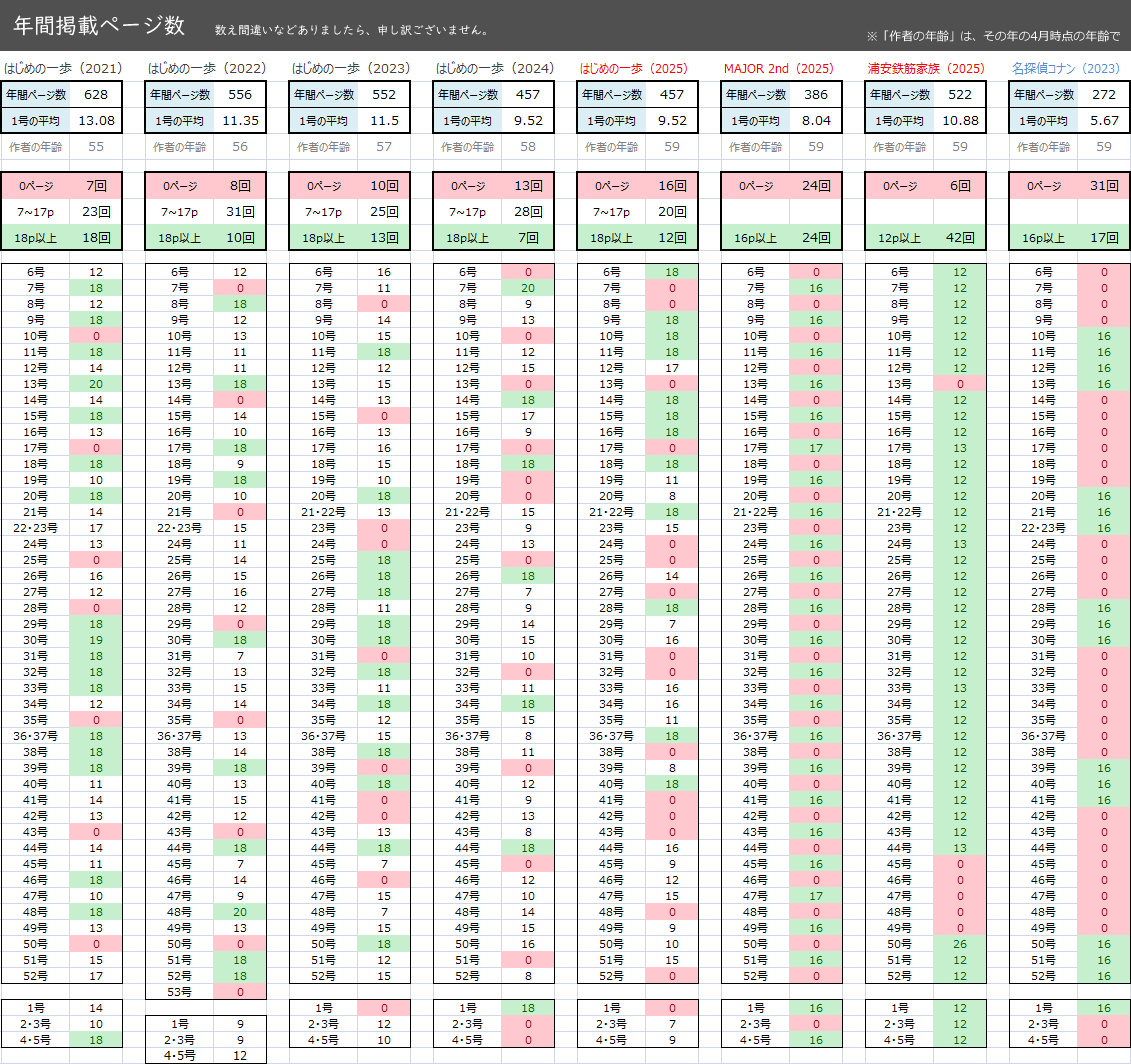
Task: Select the 作者の年齢 footnote at top right
Action: (996, 37)
